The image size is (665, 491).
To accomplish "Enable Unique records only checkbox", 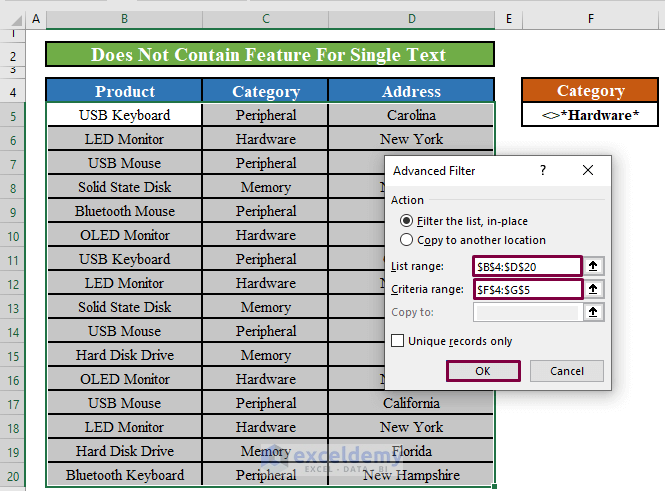I will (398, 341).
